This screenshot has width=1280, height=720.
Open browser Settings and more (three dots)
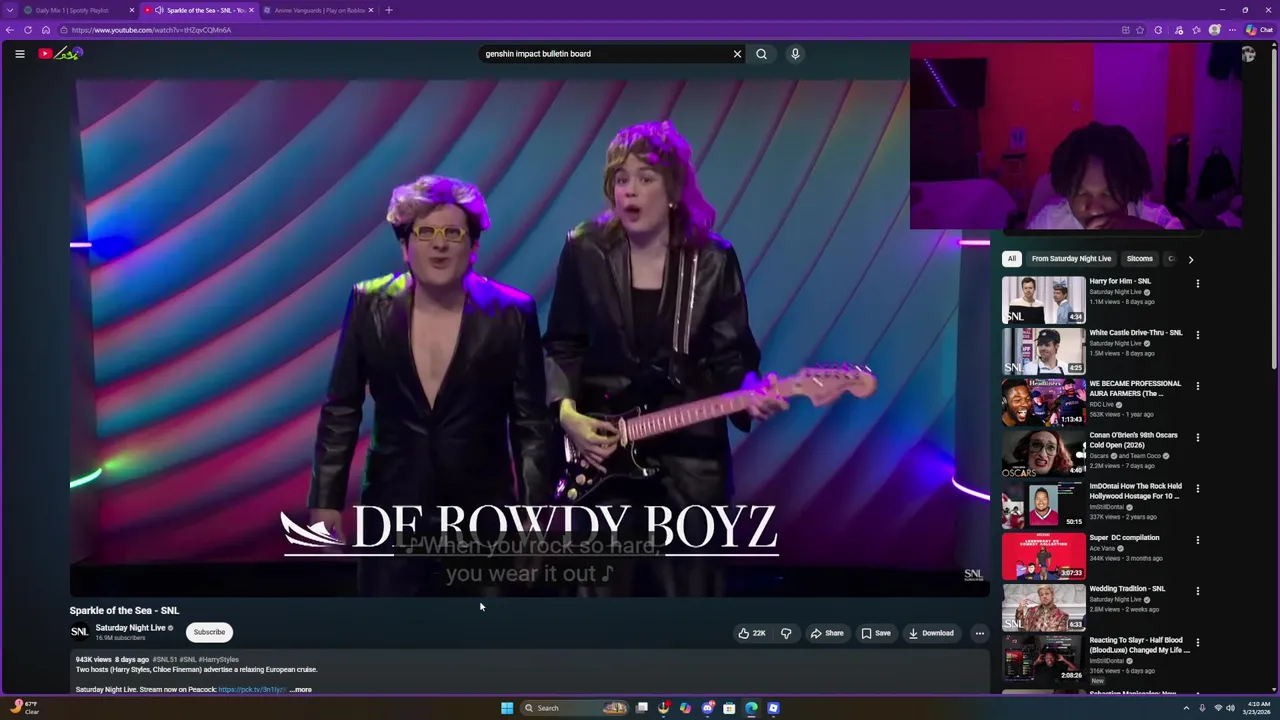(x=1232, y=30)
